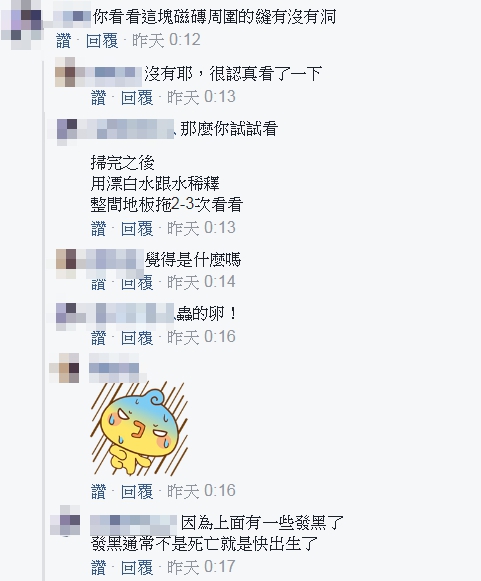
Task: Open timestamp 昨天 0:14
Action: [x=201, y=282]
